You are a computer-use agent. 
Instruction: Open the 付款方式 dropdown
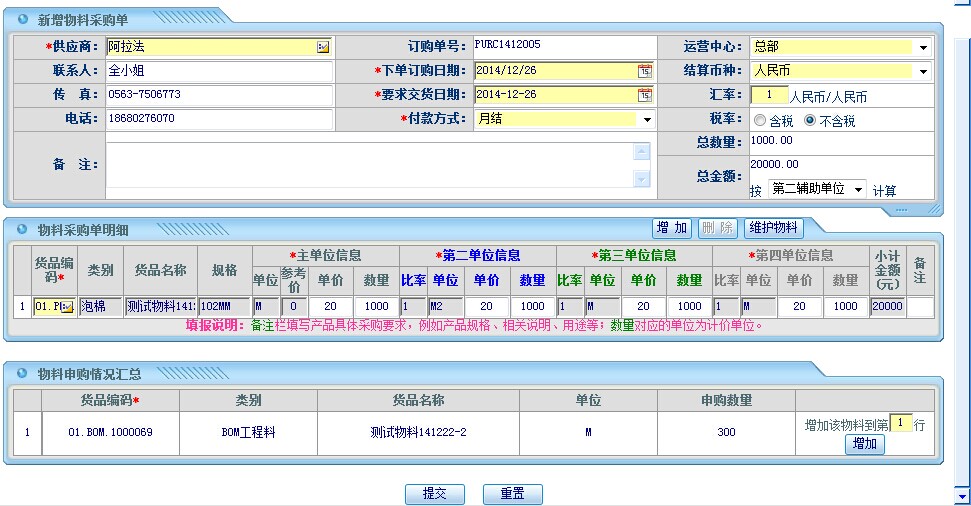647,119
